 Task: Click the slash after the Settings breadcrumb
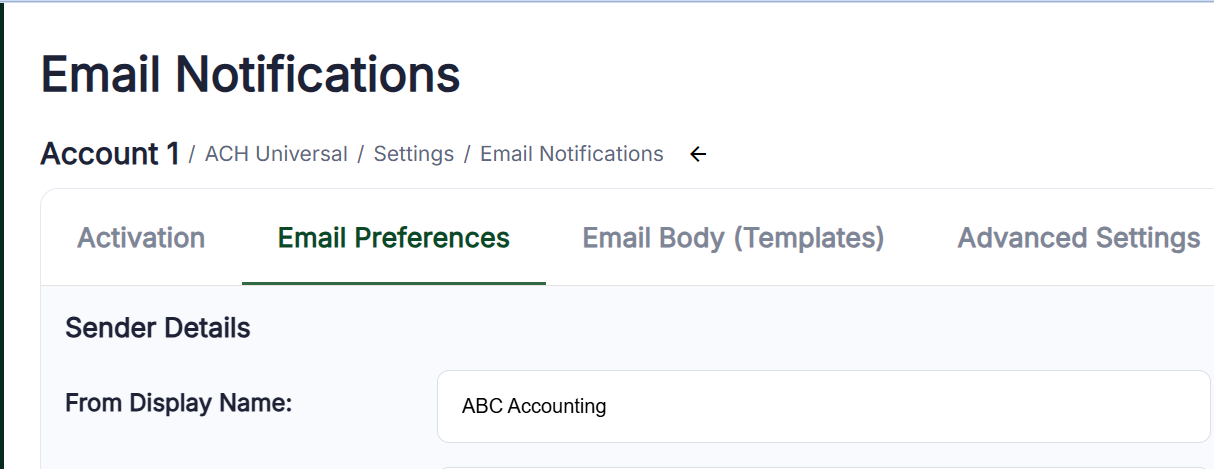[467, 154]
